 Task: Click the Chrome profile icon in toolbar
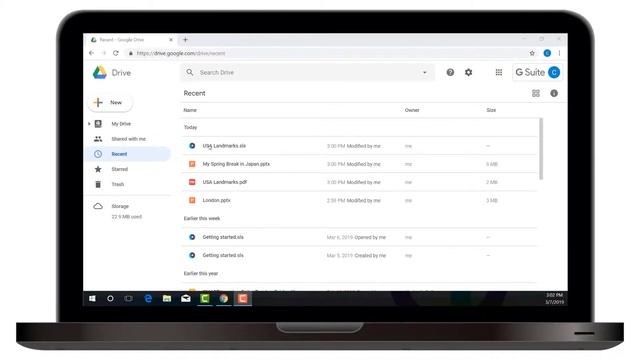pyautogui.click(x=547, y=53)
